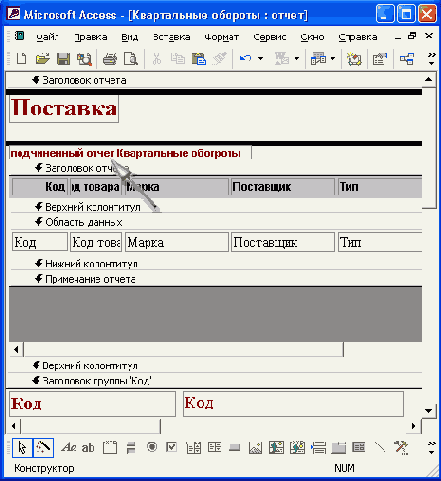The image size is (441, 481).
Task: Activate the Format Painter brush icon
Action: (220, 59)
